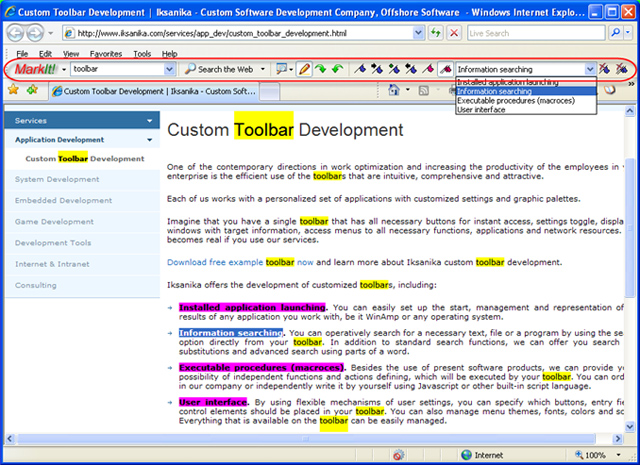Click the Add to Favorites star icon
Image resolution: width=640 pixels, height=465 pixels.
tap(32, 89)
